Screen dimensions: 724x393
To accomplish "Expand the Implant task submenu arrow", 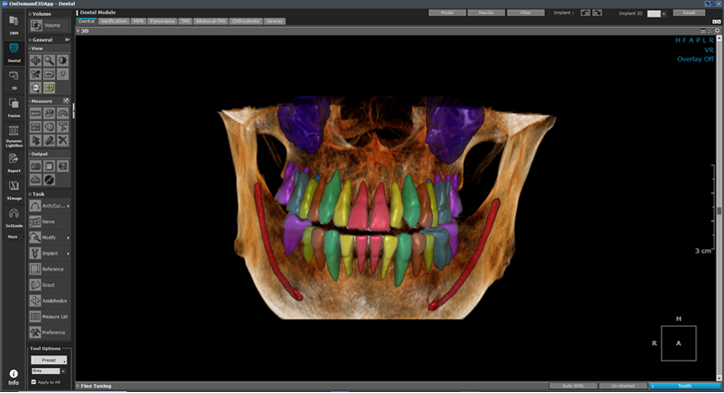I will click(68, 254).
